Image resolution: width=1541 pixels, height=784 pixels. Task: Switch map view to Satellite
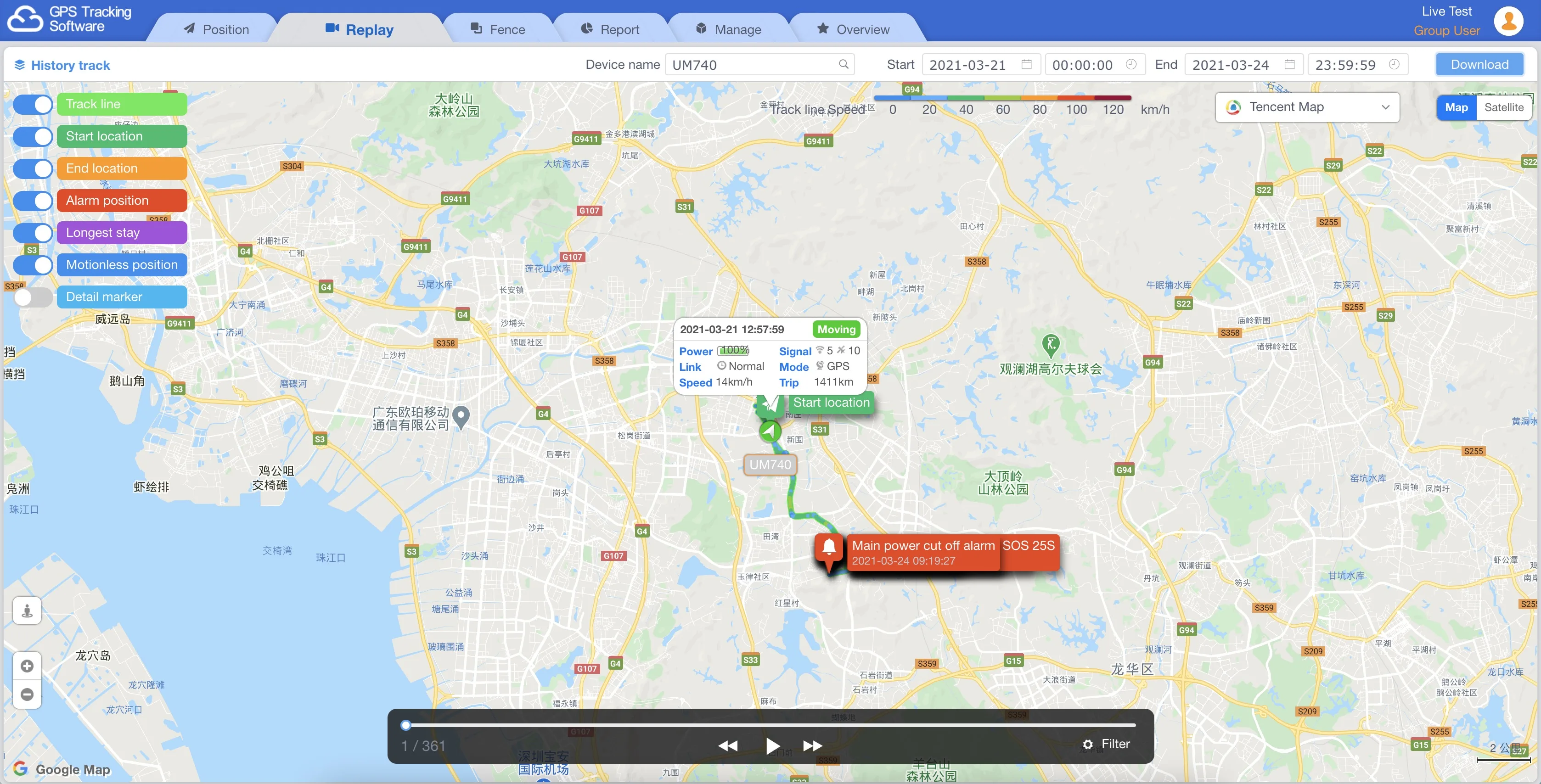coord(1503,108)
